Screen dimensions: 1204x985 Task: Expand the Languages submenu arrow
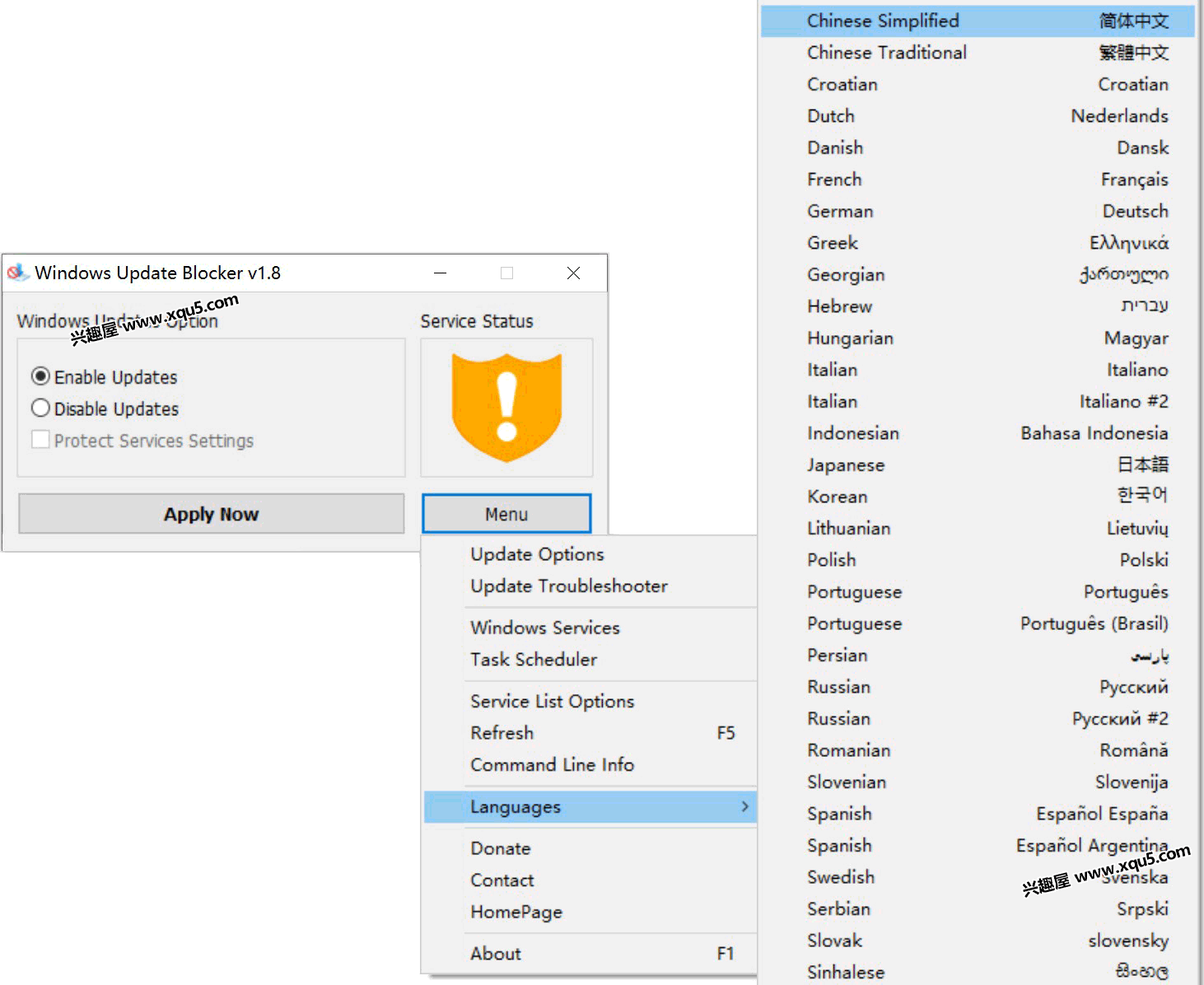(744, 806)
